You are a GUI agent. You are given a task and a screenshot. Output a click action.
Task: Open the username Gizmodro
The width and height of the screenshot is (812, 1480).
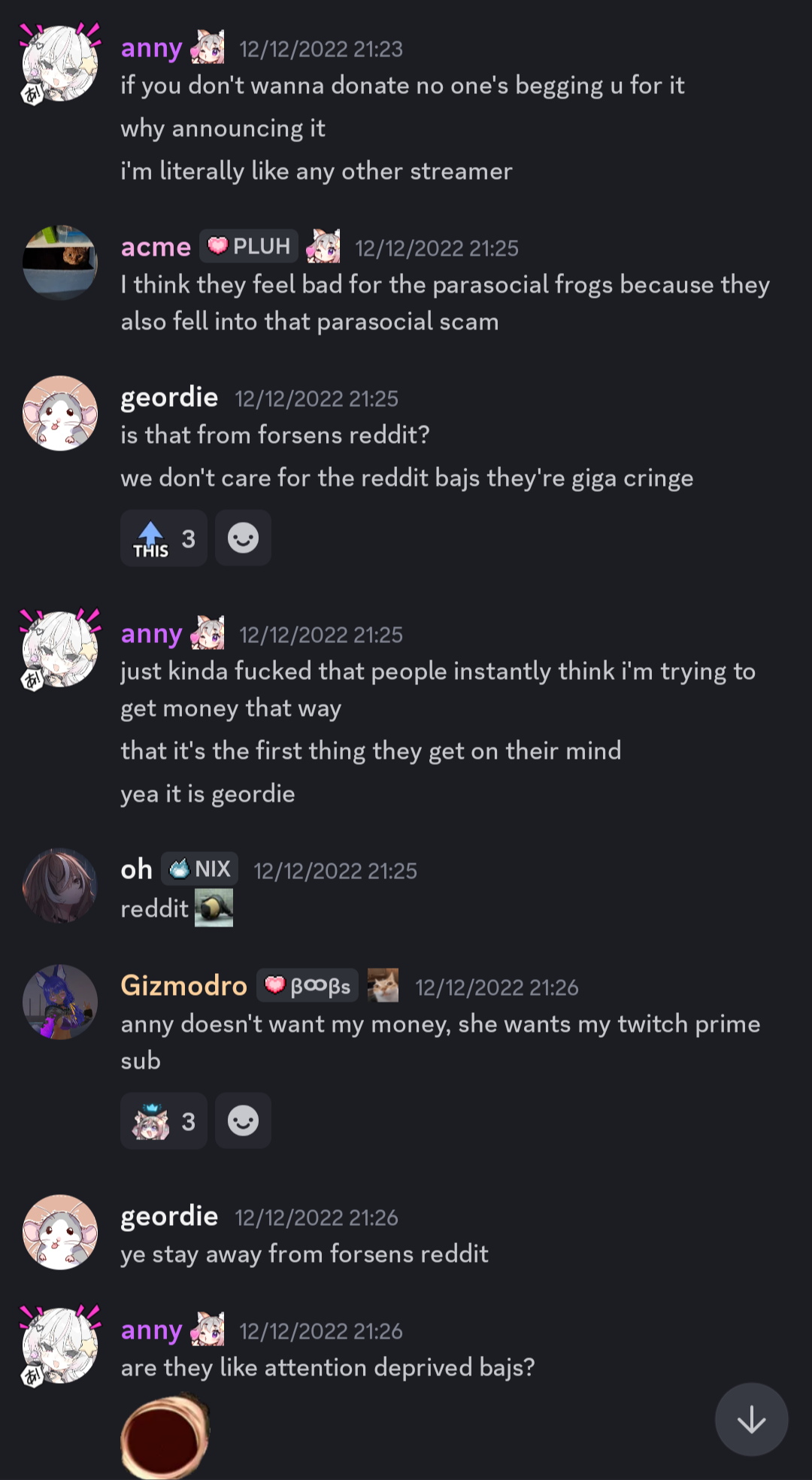pyautogui.click(x=184, y=985)
